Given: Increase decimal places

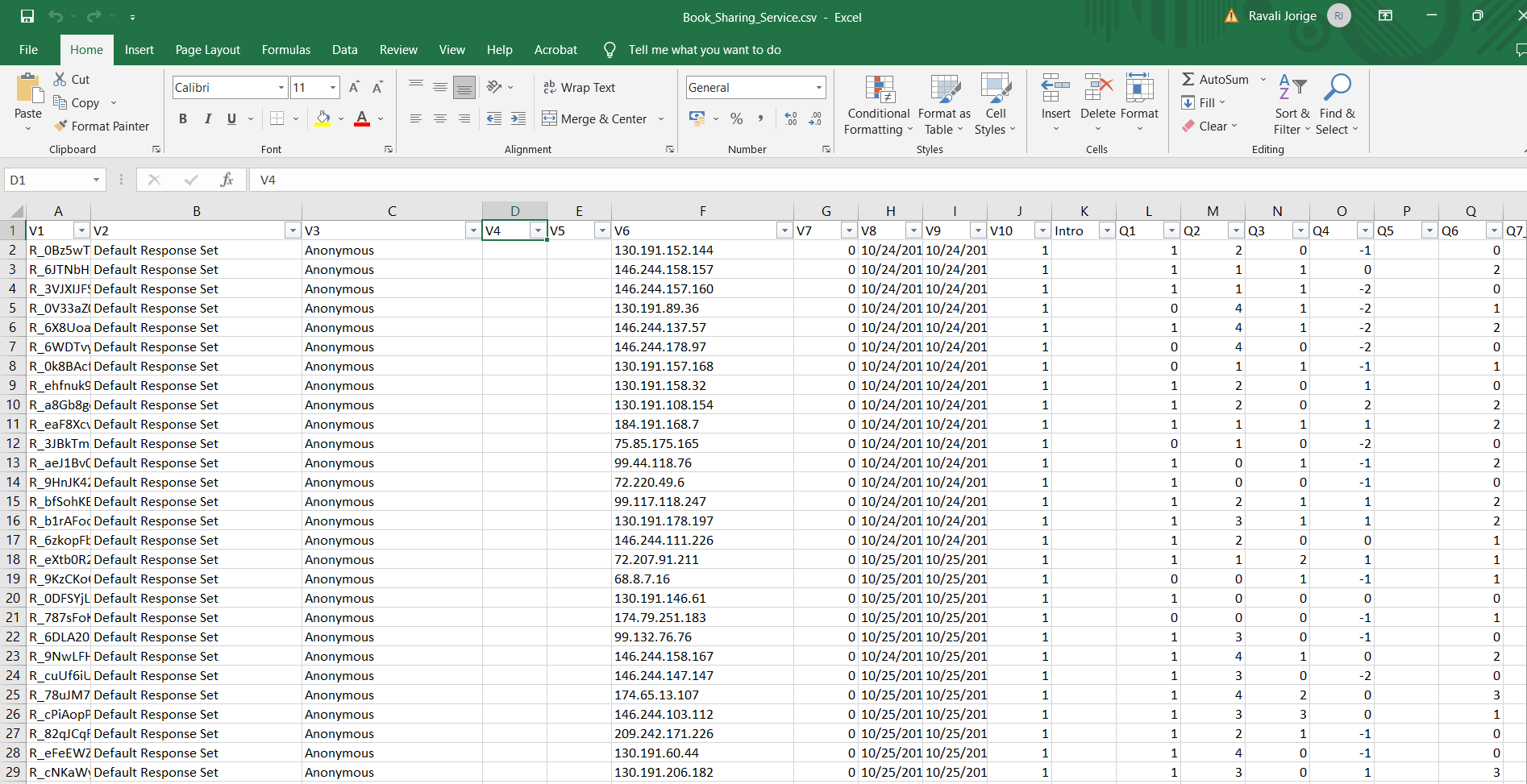Looking at the screenshot, I should click(791, 118).
